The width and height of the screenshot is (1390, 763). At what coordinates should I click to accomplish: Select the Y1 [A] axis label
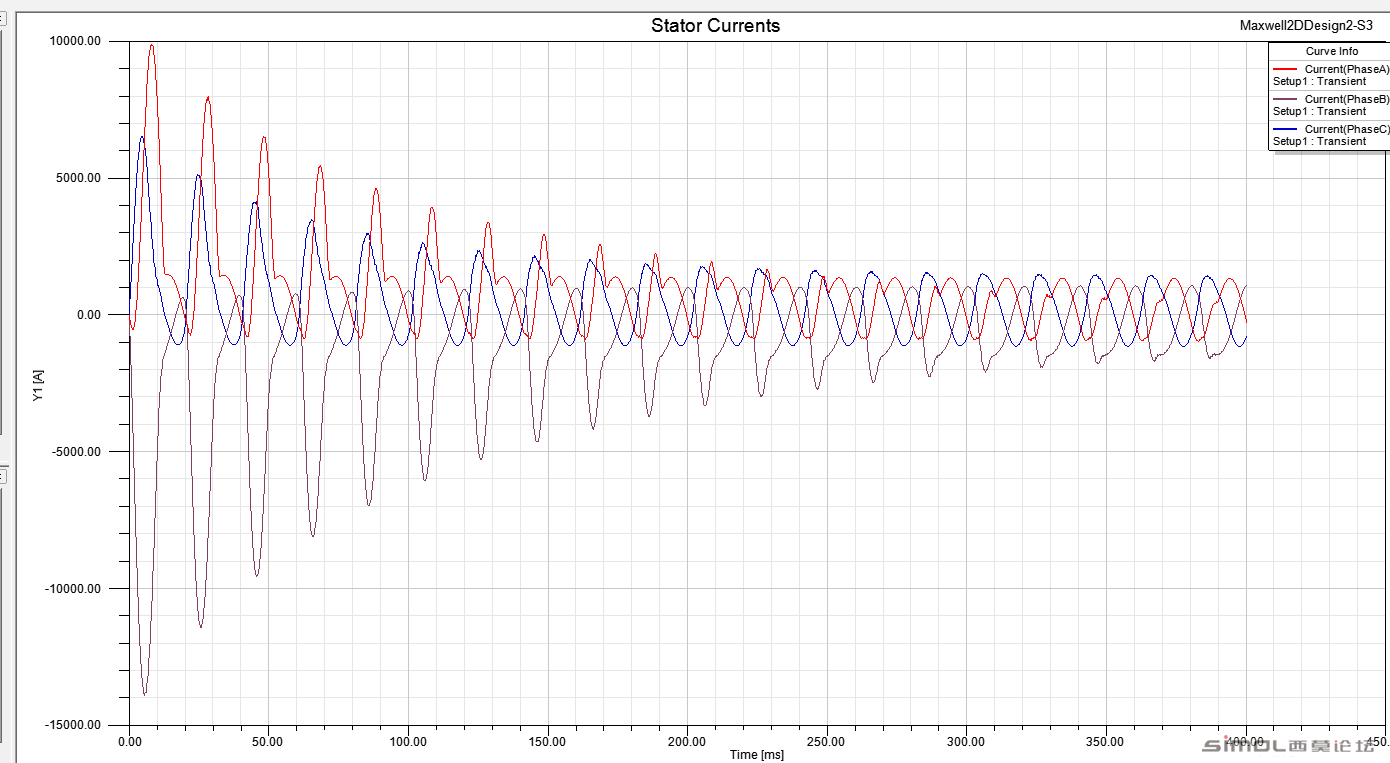(38, 386)
